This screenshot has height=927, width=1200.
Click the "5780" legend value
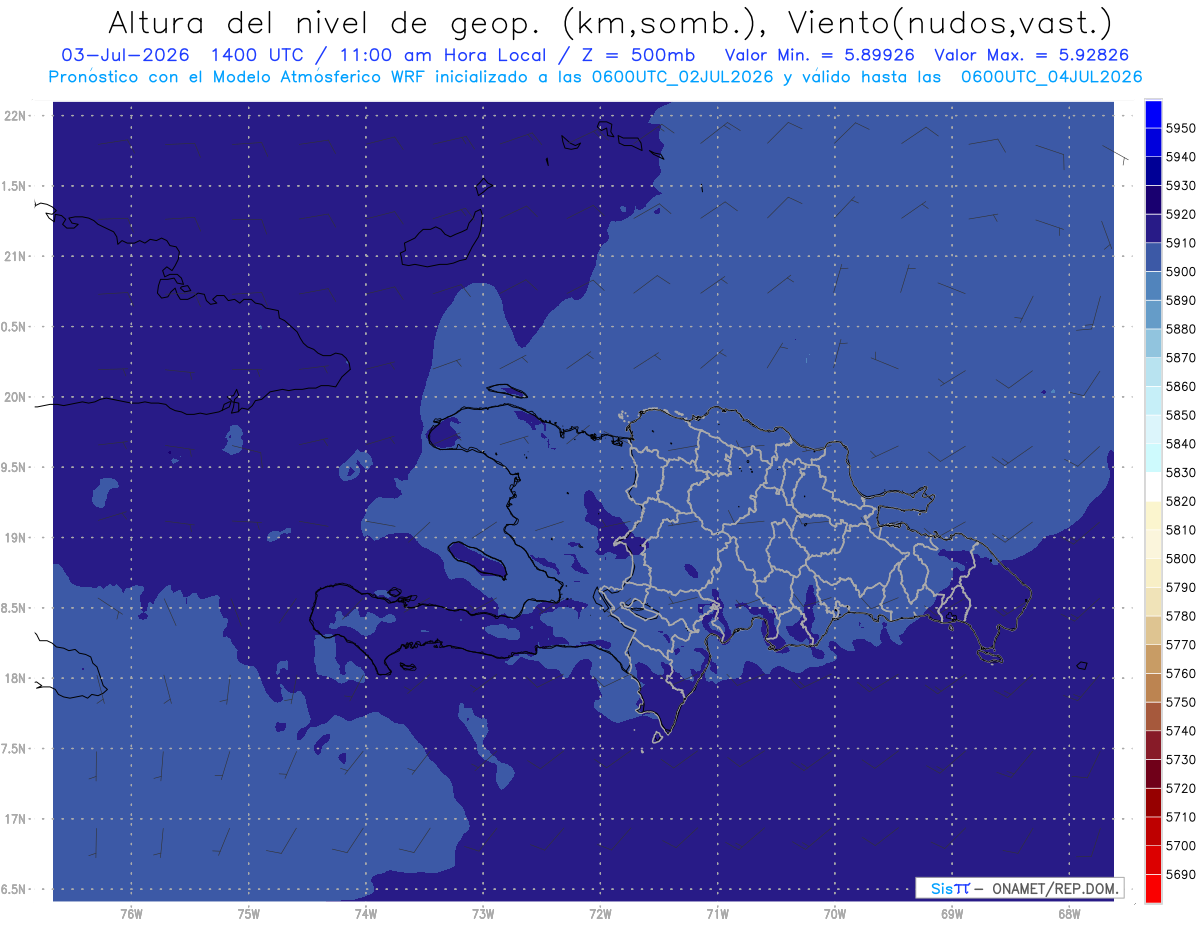[1181, 616]
